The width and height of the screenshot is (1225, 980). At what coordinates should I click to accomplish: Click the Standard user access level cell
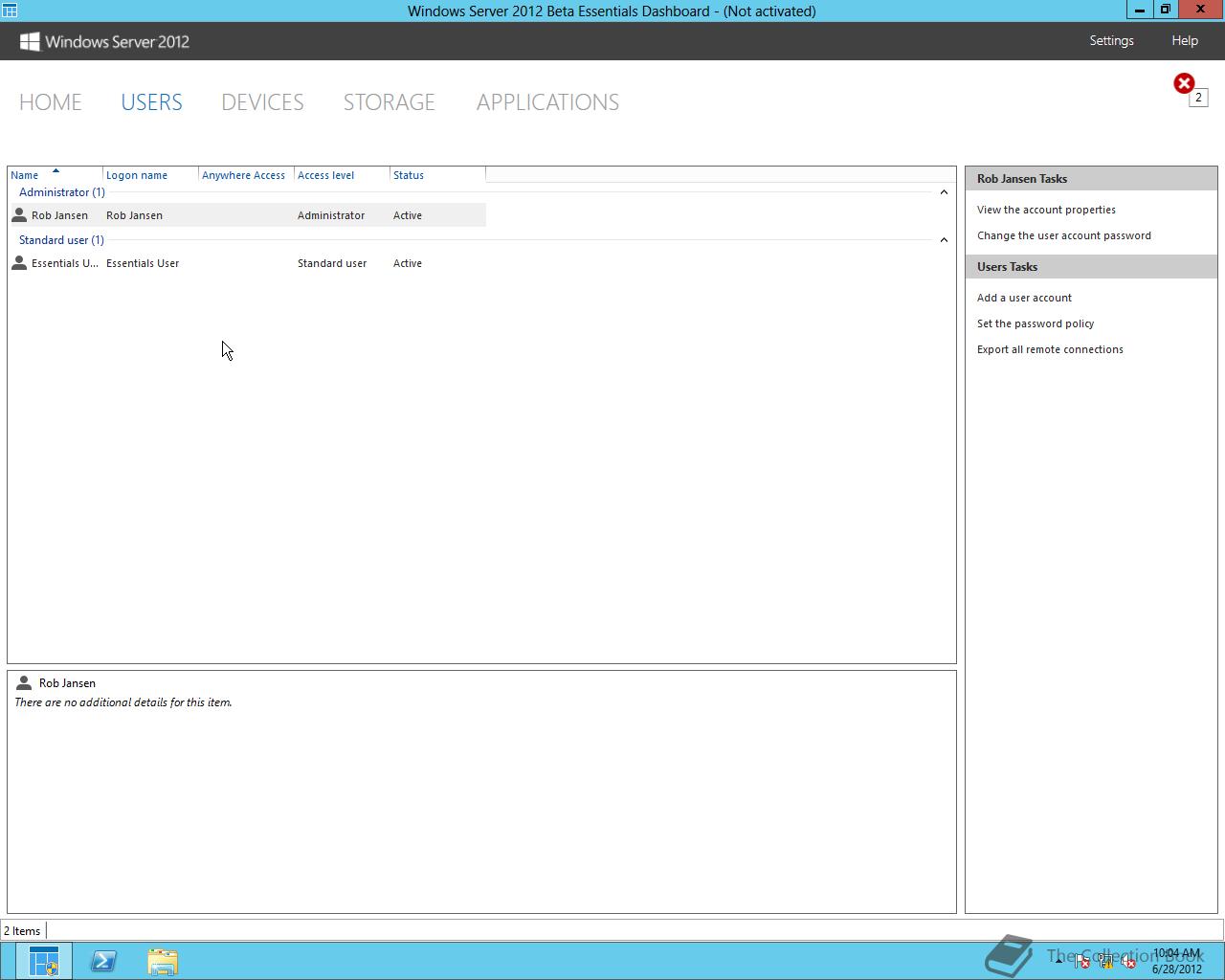click(332, 263)
